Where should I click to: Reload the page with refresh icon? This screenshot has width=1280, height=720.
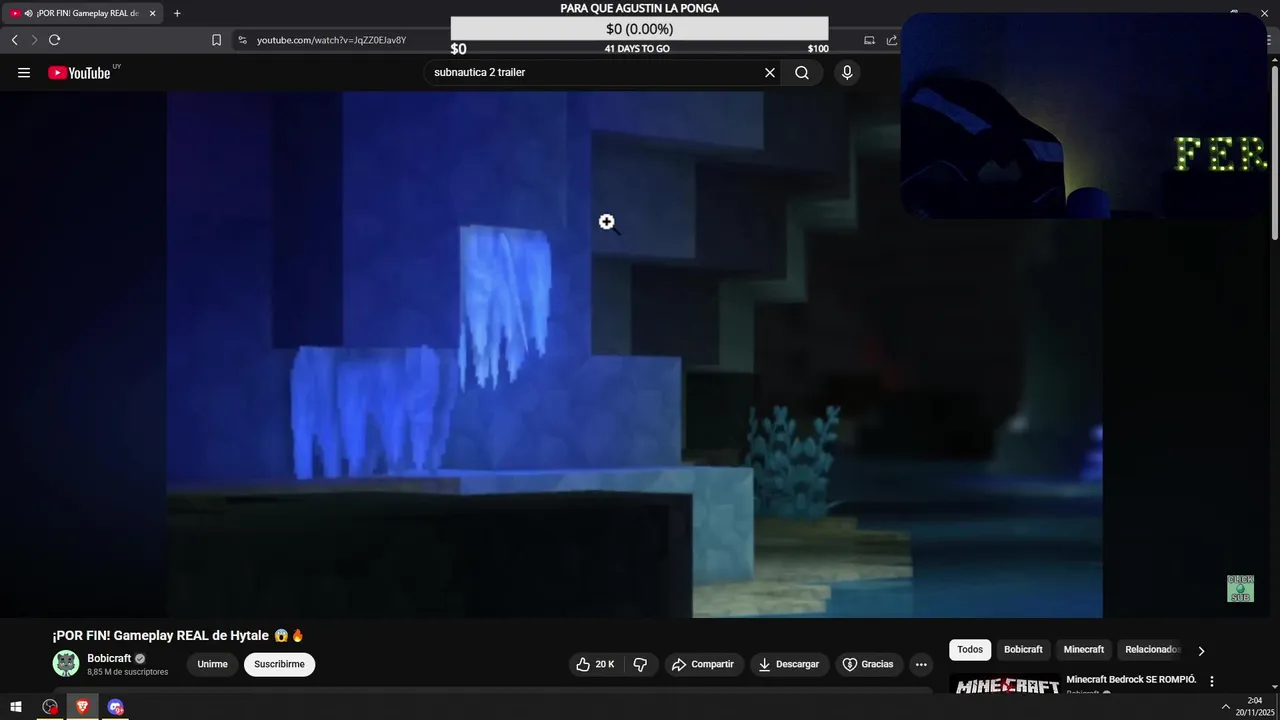(54, 40)
